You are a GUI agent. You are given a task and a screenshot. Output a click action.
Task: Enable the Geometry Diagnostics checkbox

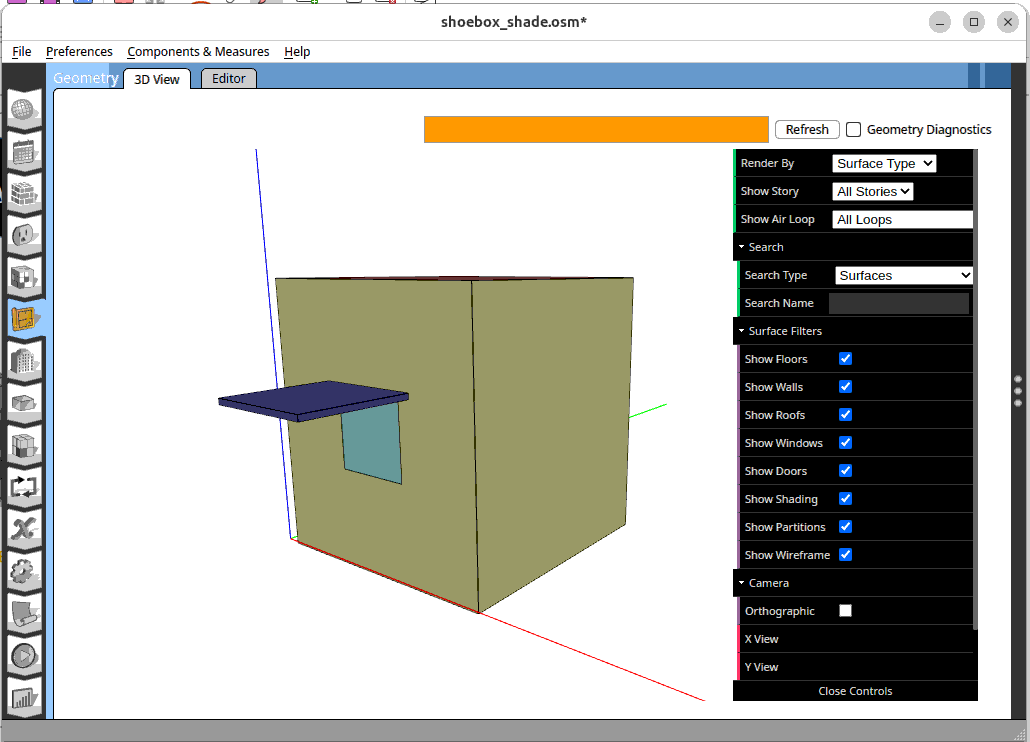(x=853, y=129)
